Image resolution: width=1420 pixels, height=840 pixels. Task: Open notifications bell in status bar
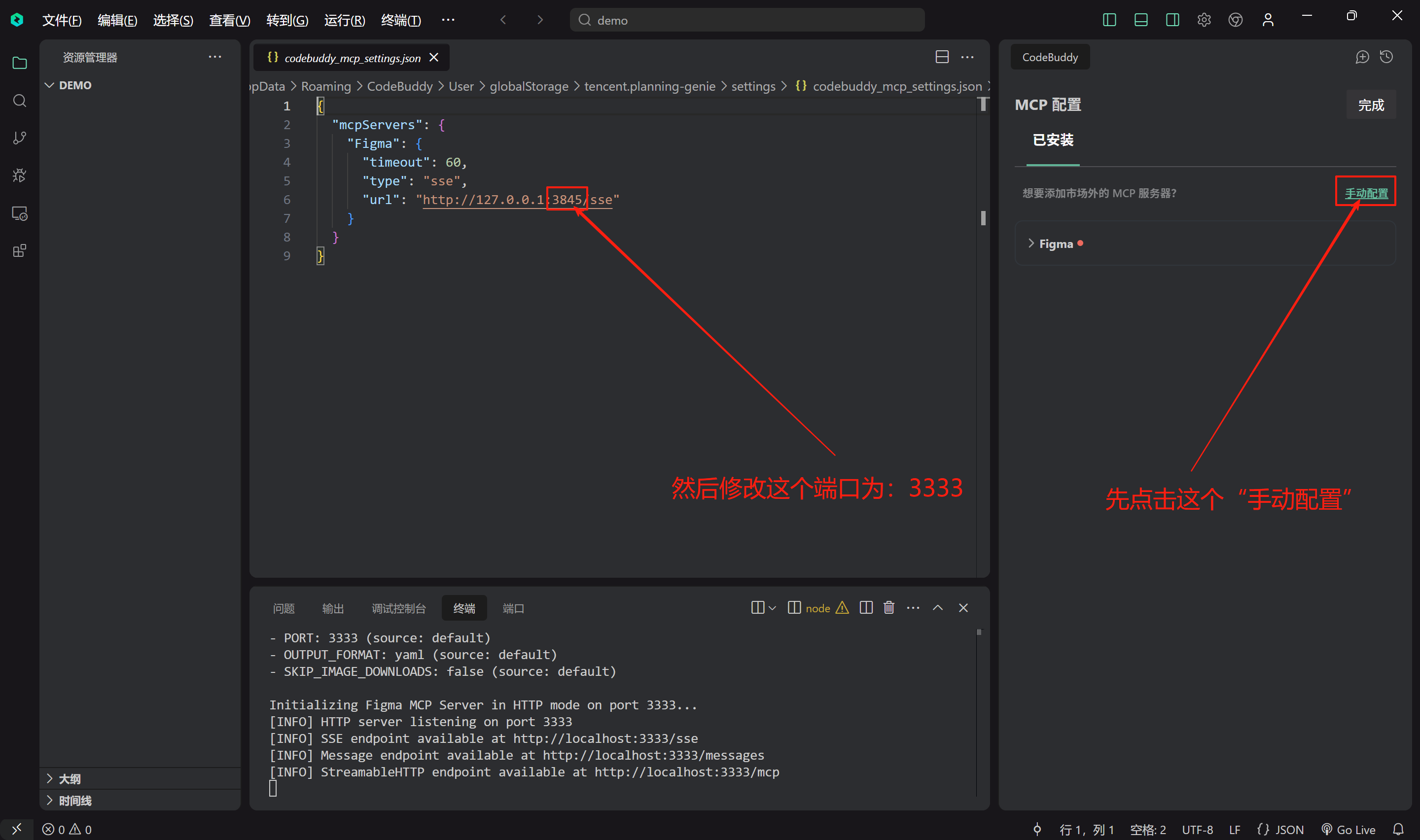[1398, 829]
